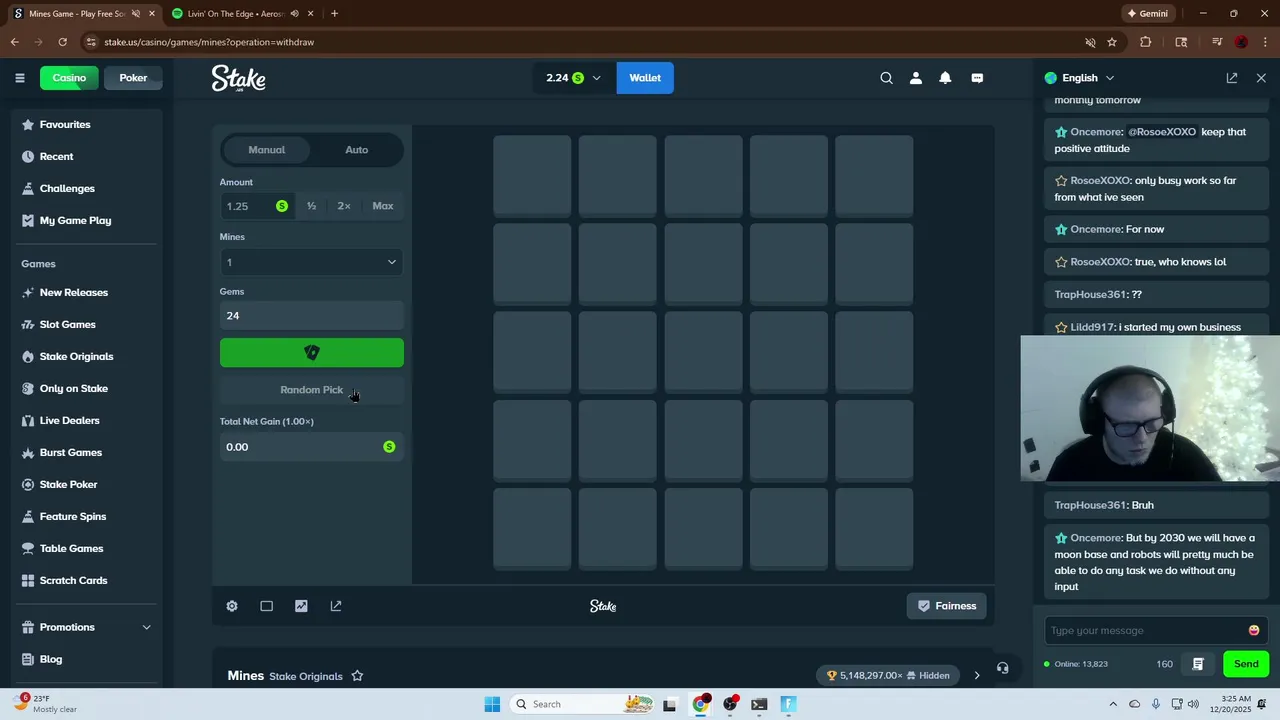1280x720 pixels.
Task: Open the search magnifier in header
Action: click(886, 78)
